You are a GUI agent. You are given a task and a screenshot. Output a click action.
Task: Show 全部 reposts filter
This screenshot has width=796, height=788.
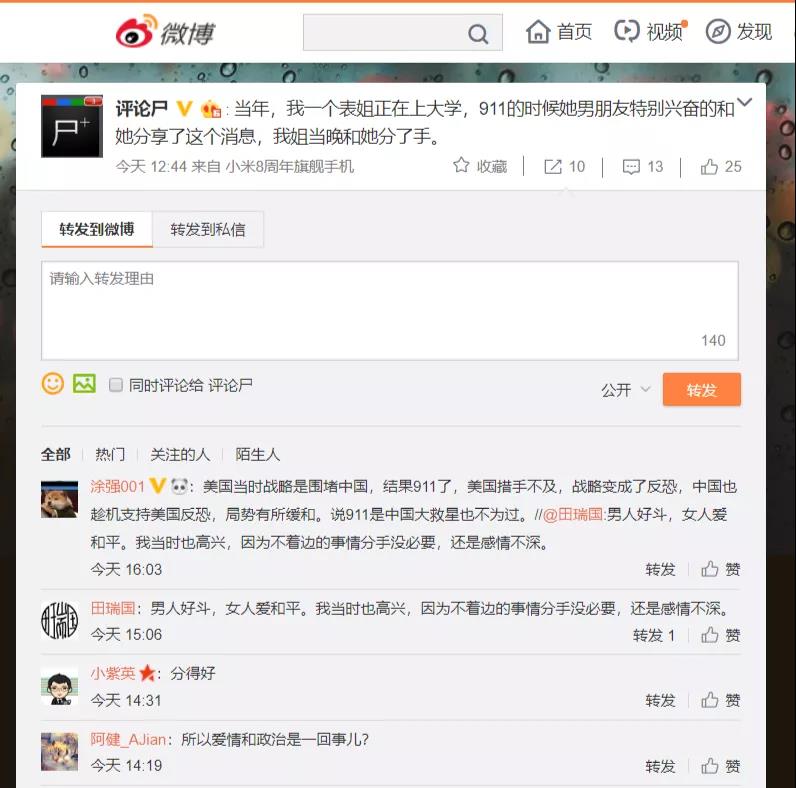(55, 454)
